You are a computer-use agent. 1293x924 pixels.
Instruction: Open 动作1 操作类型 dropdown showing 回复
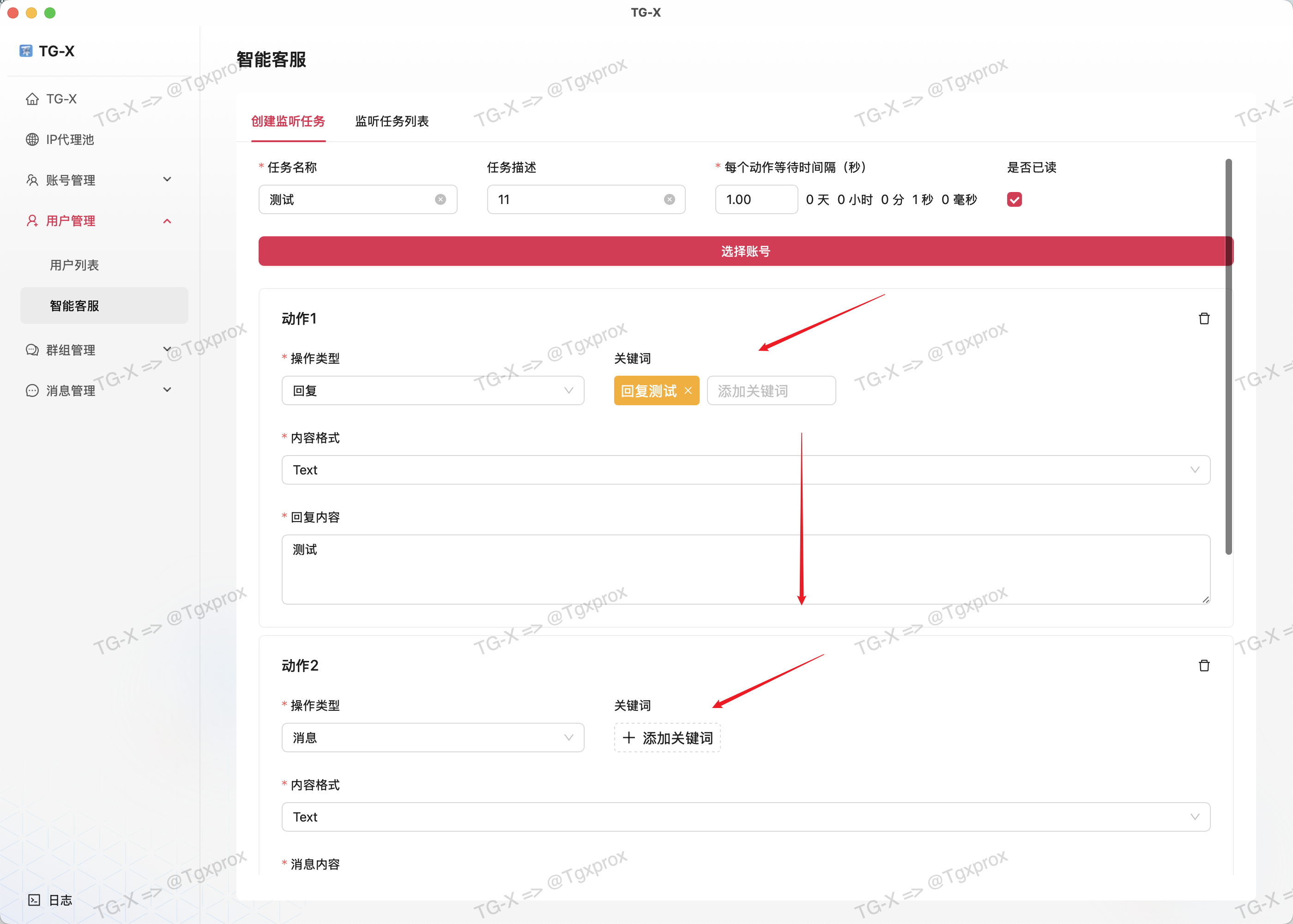click(x=433, y=390)
